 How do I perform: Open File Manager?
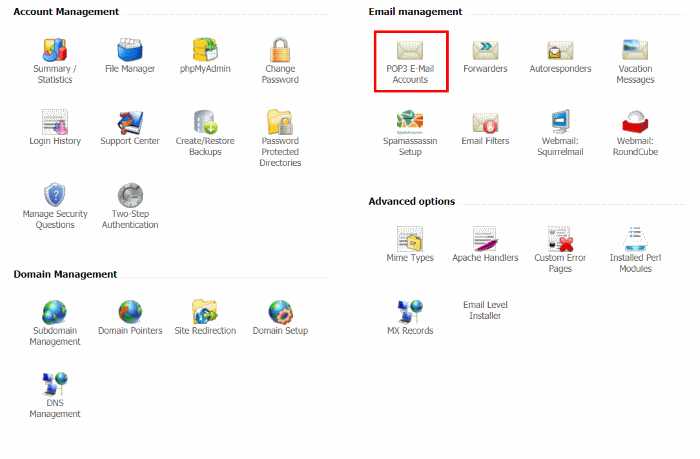pyautogui.click(x=130, y=50)
